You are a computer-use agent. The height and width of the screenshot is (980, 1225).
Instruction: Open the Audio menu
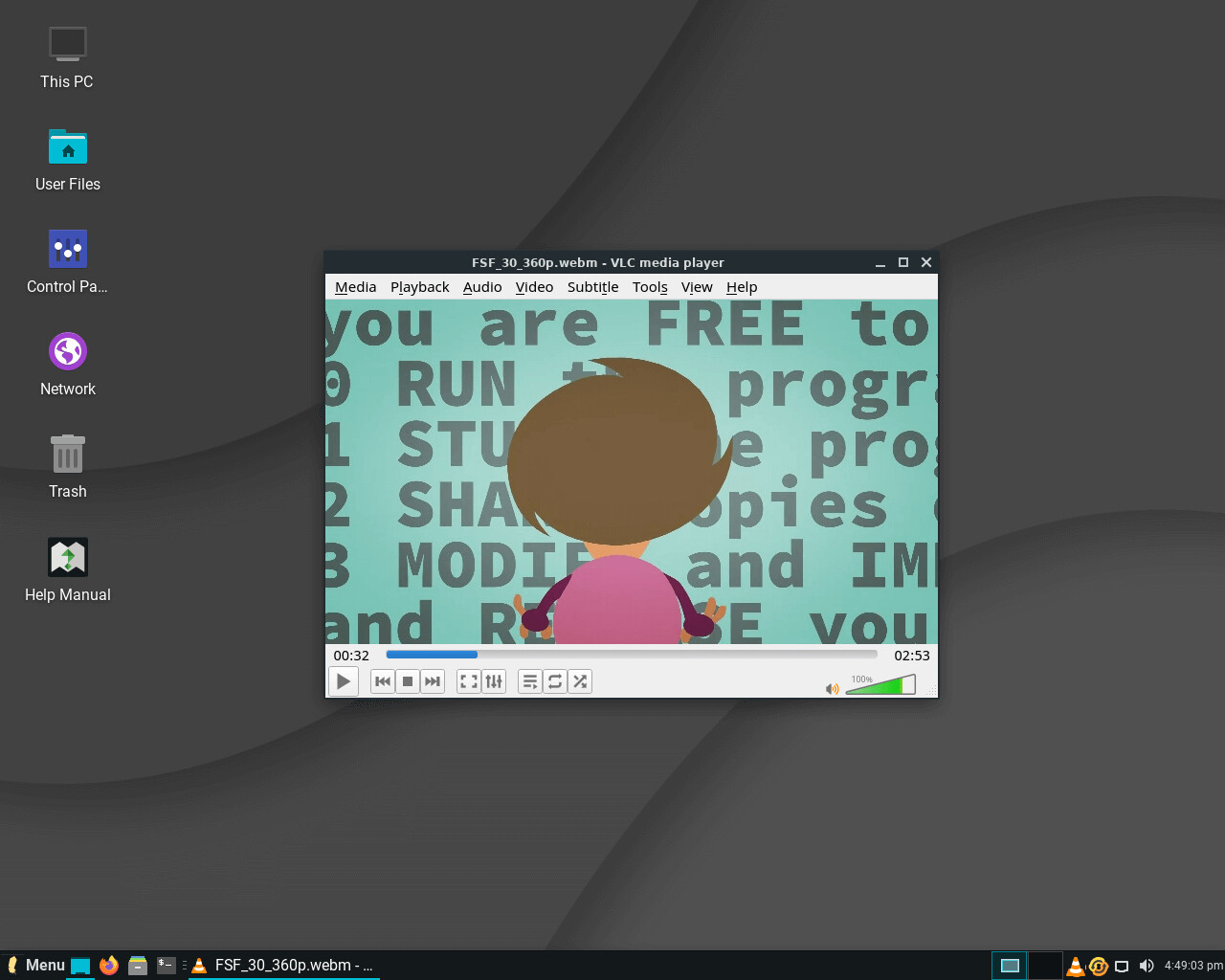pyautogui.click(x=482, y=286)
